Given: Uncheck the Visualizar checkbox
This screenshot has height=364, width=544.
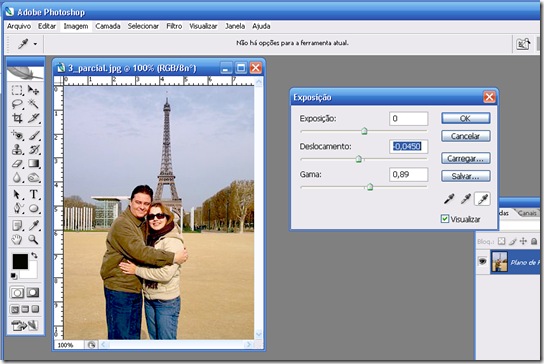Looking at the screenshot, I should coord(445,219).
